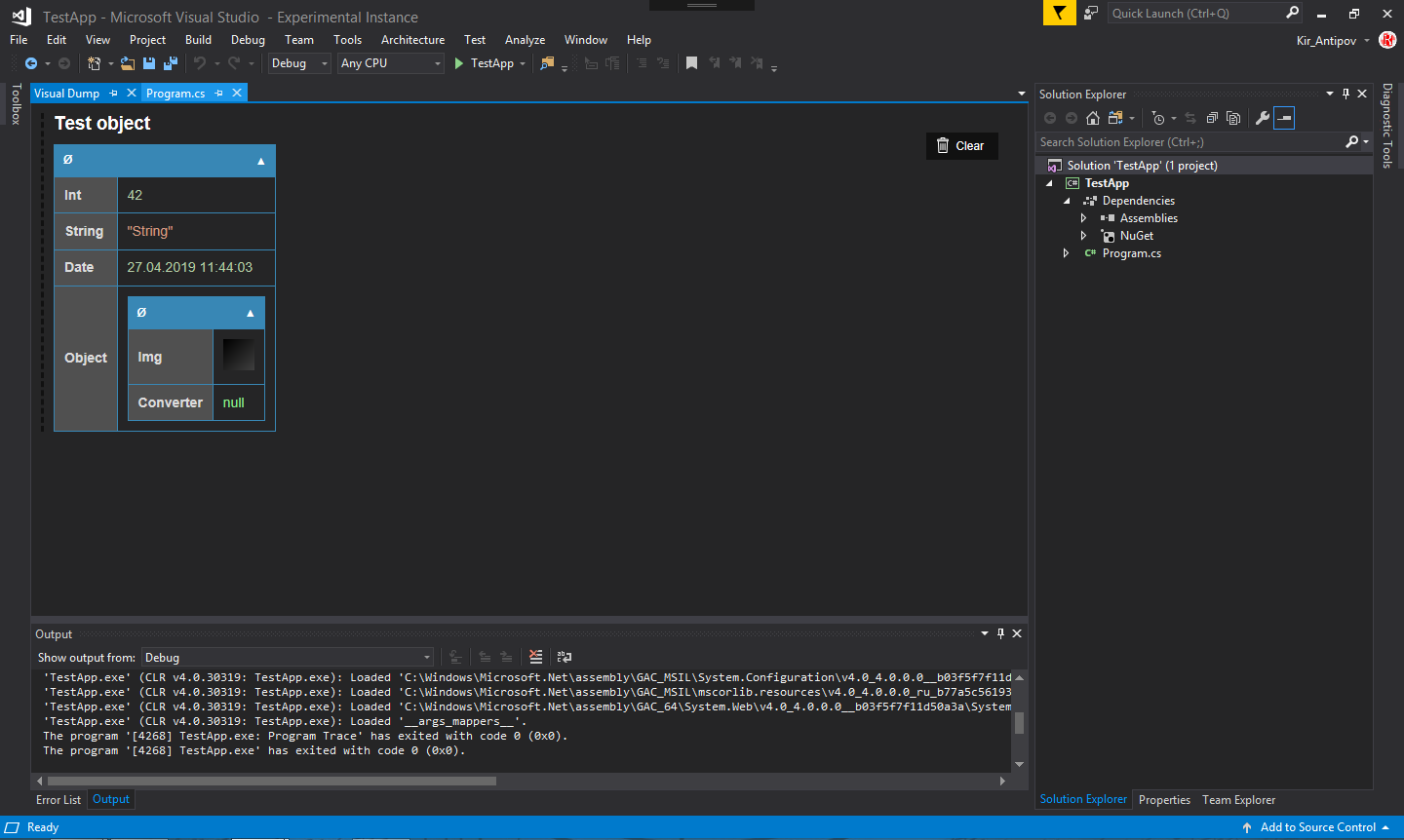This screenshot has width=1404, height=840.
Task: Click the Output panel vertical scrollbar thumb
Action: 1019,723
